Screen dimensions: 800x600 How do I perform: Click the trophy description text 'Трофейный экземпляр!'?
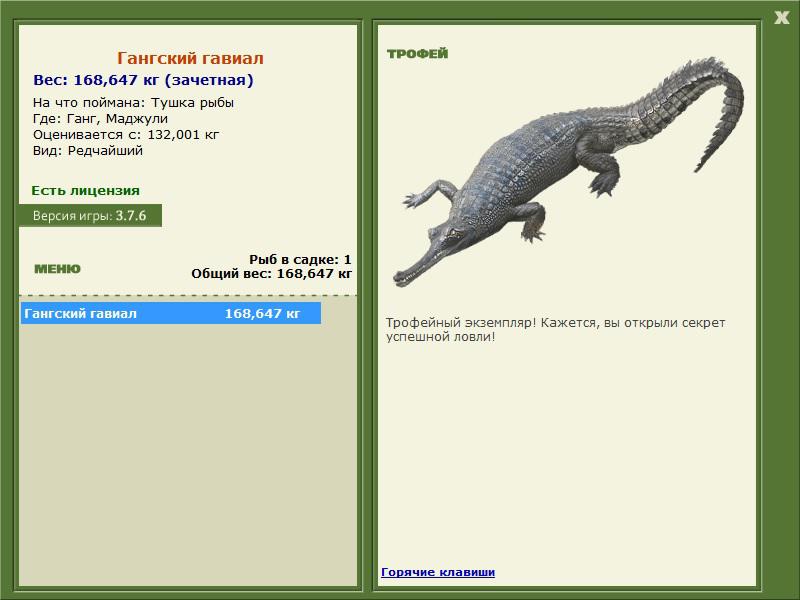[x=461, y=322]
